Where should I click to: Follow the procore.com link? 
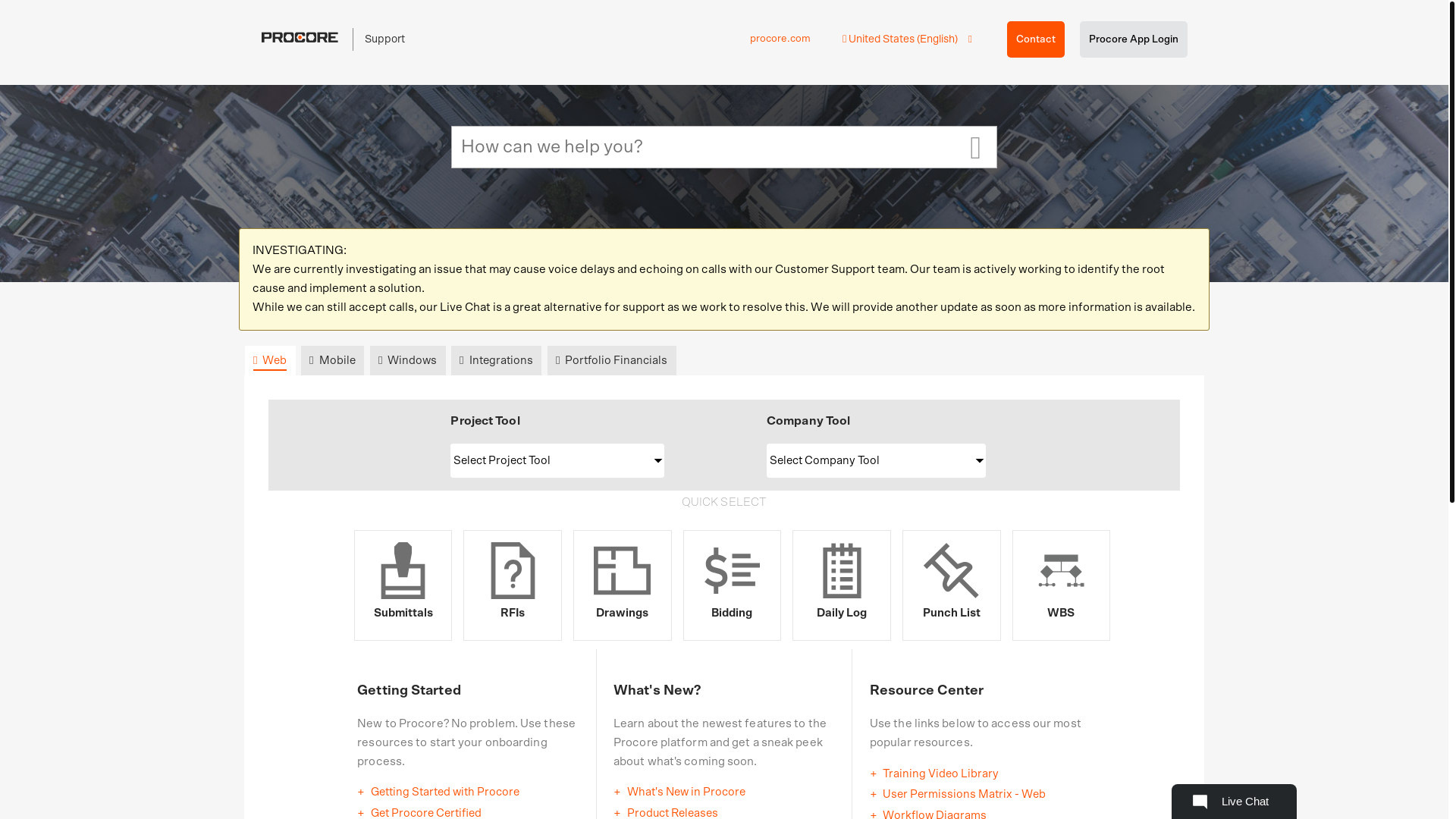point(780,39)
